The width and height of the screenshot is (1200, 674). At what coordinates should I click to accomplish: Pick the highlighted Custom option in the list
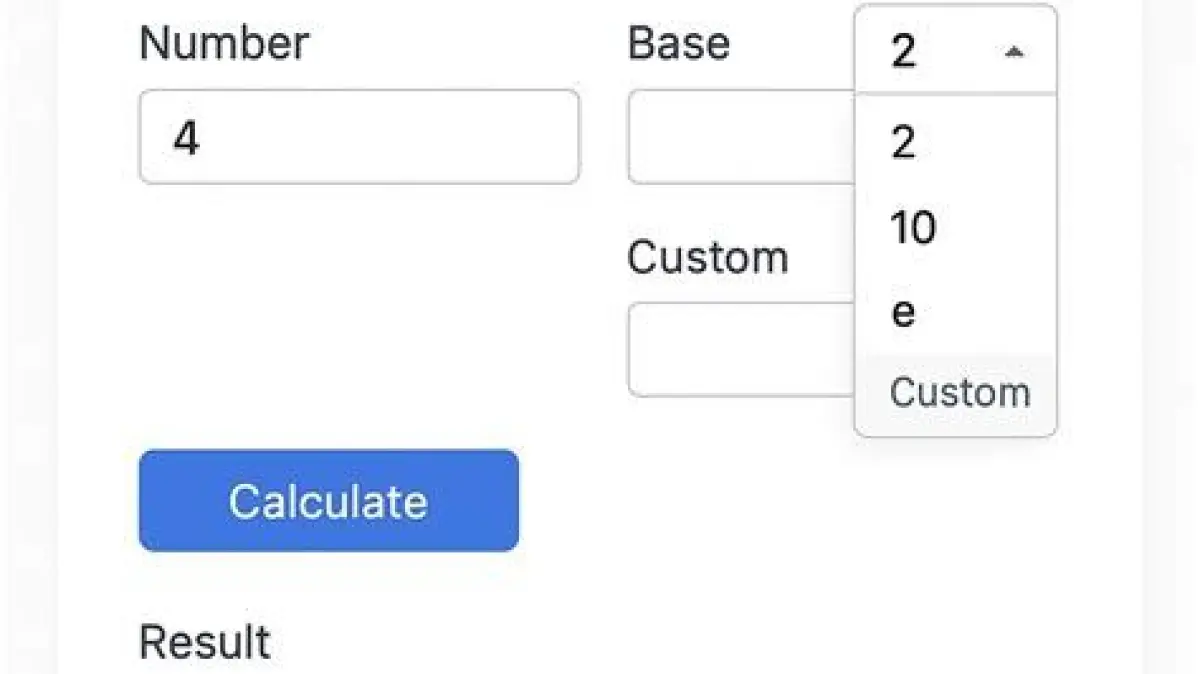pyautogui.click(x=959, y=392)
